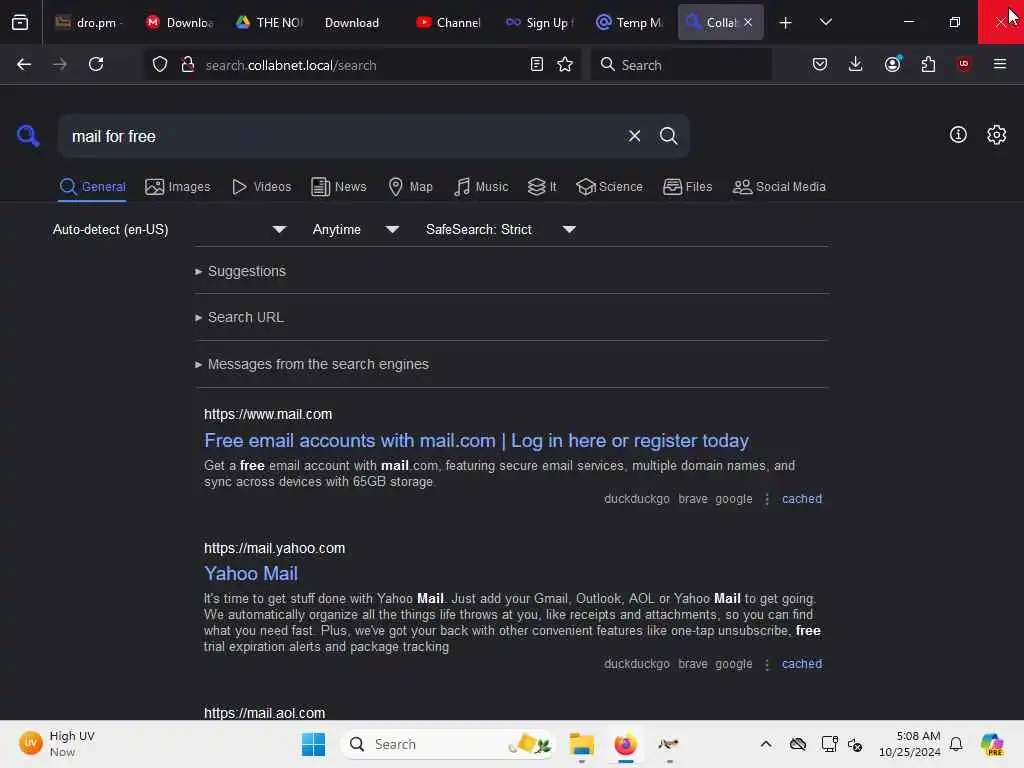Click the browser address bar URL
The width and height of the screenshot is (1024, 768).
(x=291, y=65)
